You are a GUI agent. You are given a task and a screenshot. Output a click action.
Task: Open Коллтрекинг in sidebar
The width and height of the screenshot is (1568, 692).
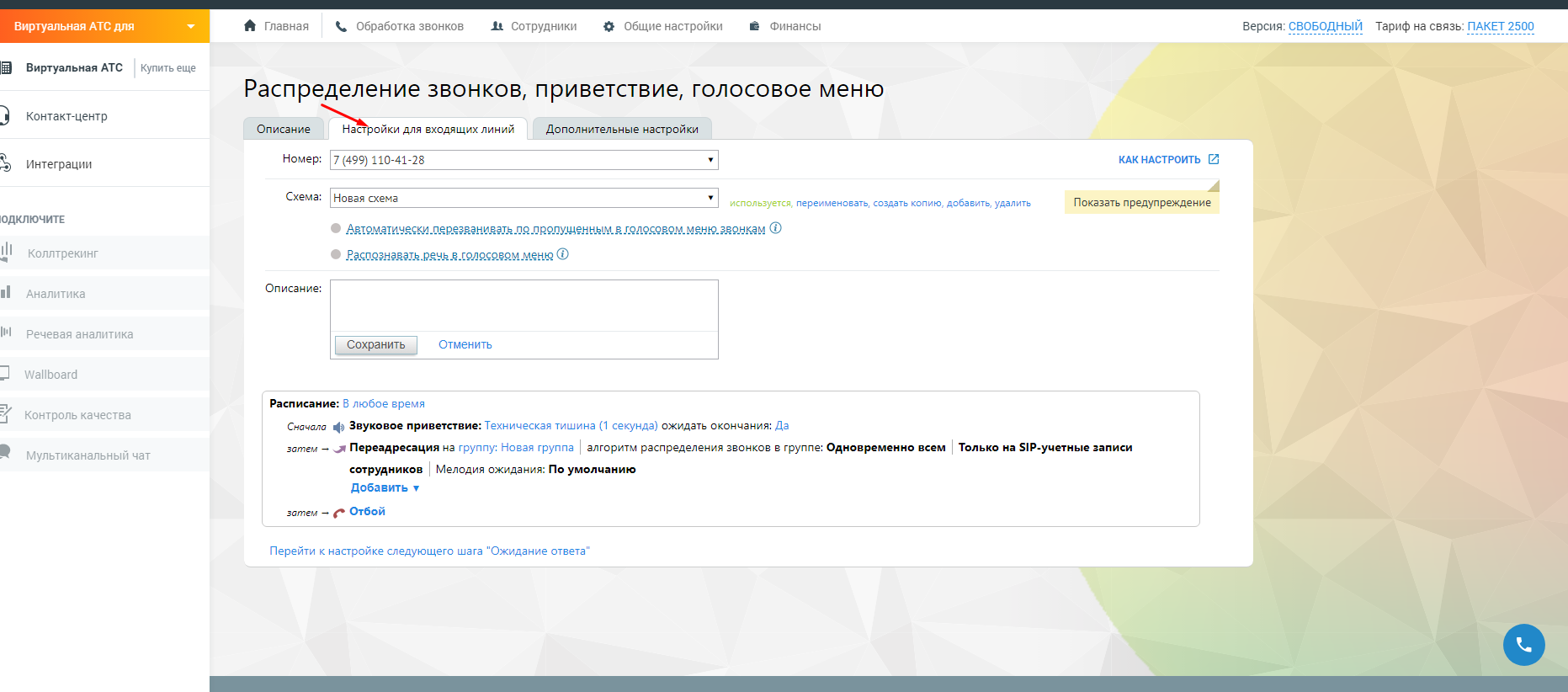[63, 253]
